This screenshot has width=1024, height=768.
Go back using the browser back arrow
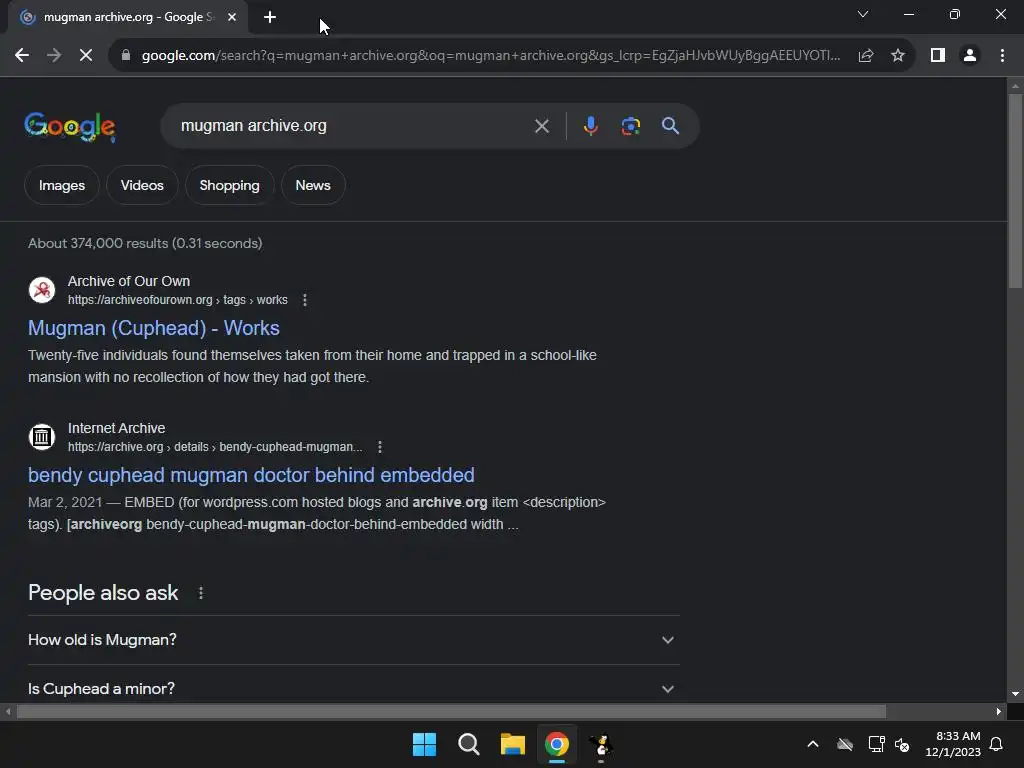click(x=22, y=56)
